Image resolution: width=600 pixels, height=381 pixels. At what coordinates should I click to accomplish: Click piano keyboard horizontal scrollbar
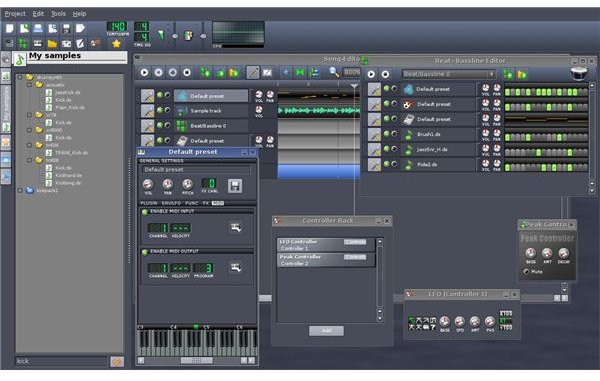tap(196, 360)
